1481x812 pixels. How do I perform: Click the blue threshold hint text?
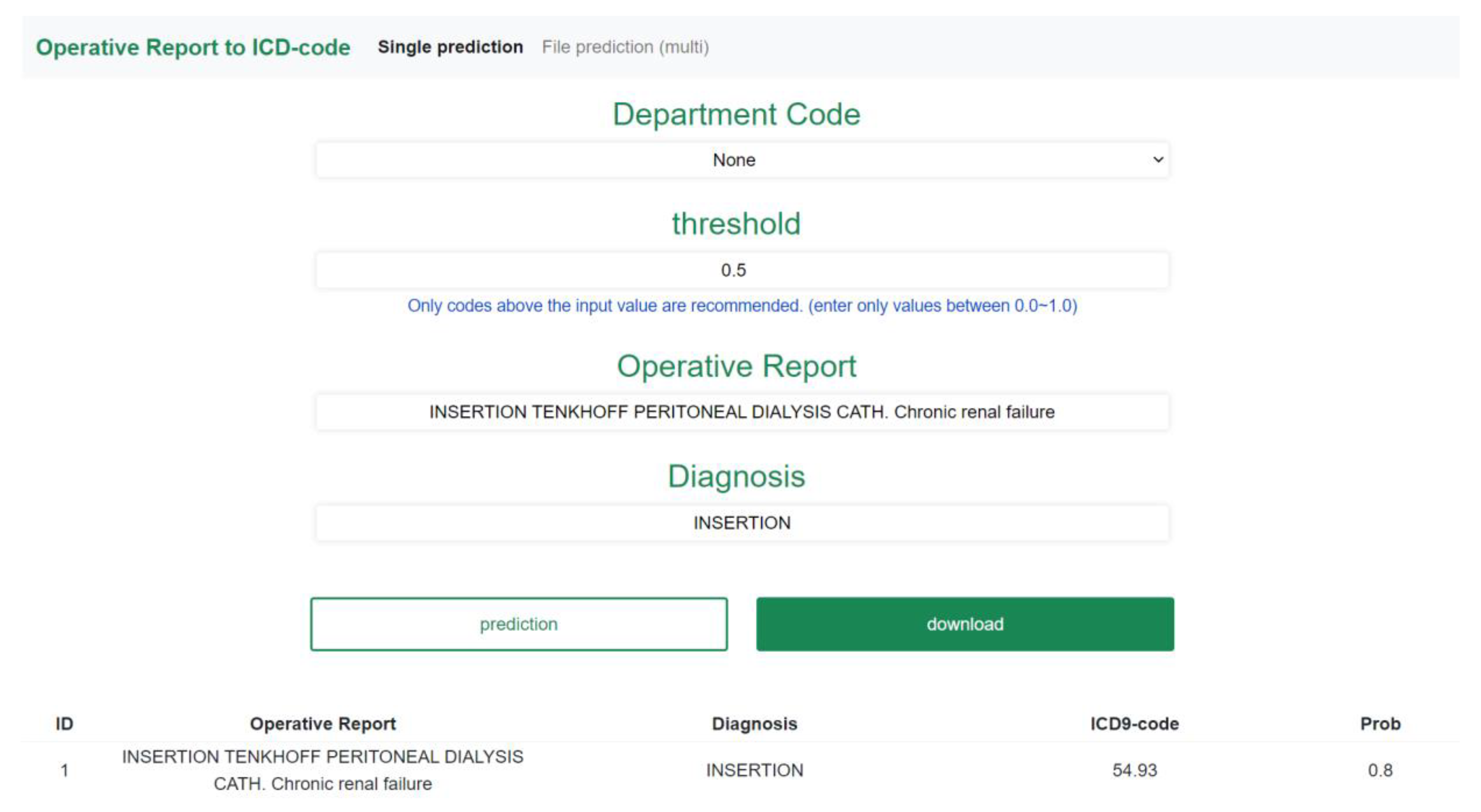pos(741,306)
